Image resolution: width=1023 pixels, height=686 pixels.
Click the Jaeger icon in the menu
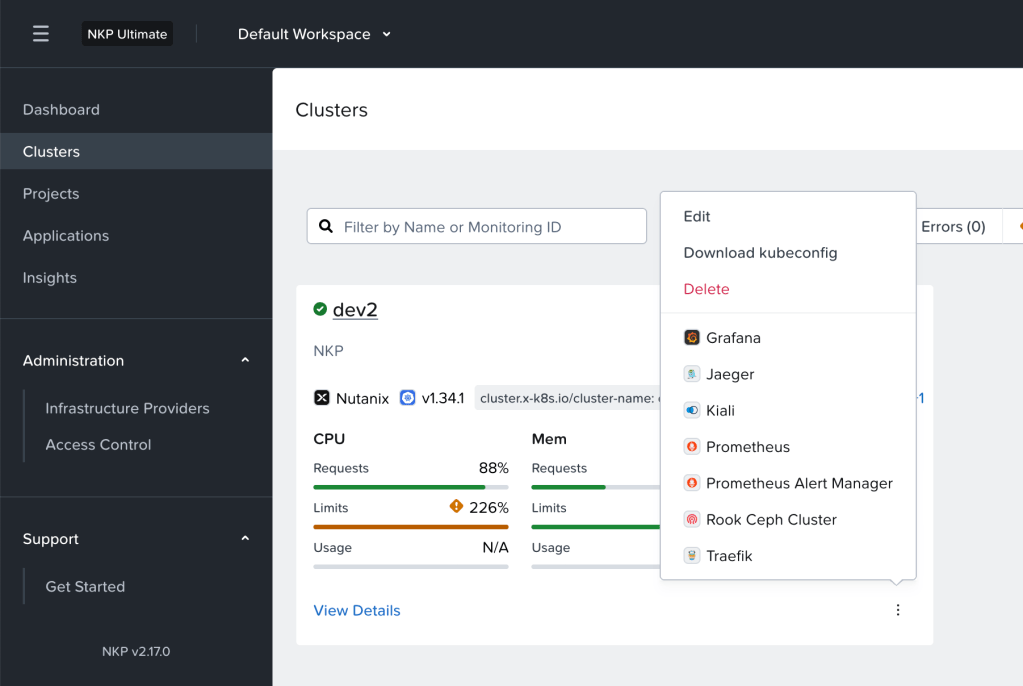pos(691,374)
